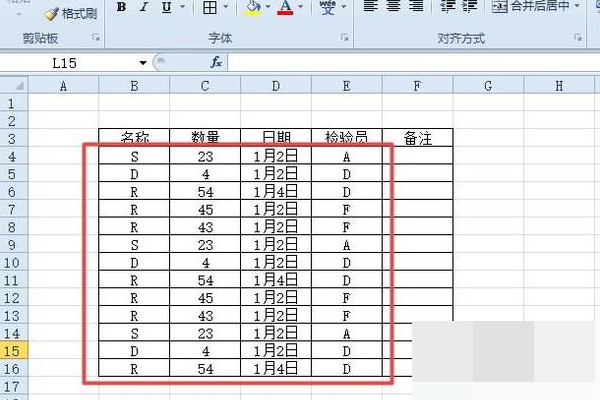The height and width of the screenshot is (400, 600).
Task: Select cell B16 containing R
Action: point(134,368)
